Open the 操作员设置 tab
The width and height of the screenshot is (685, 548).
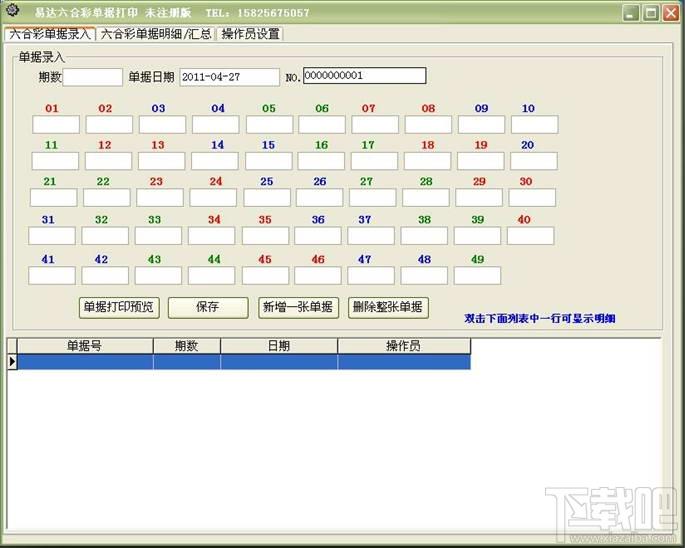[250, 34]
